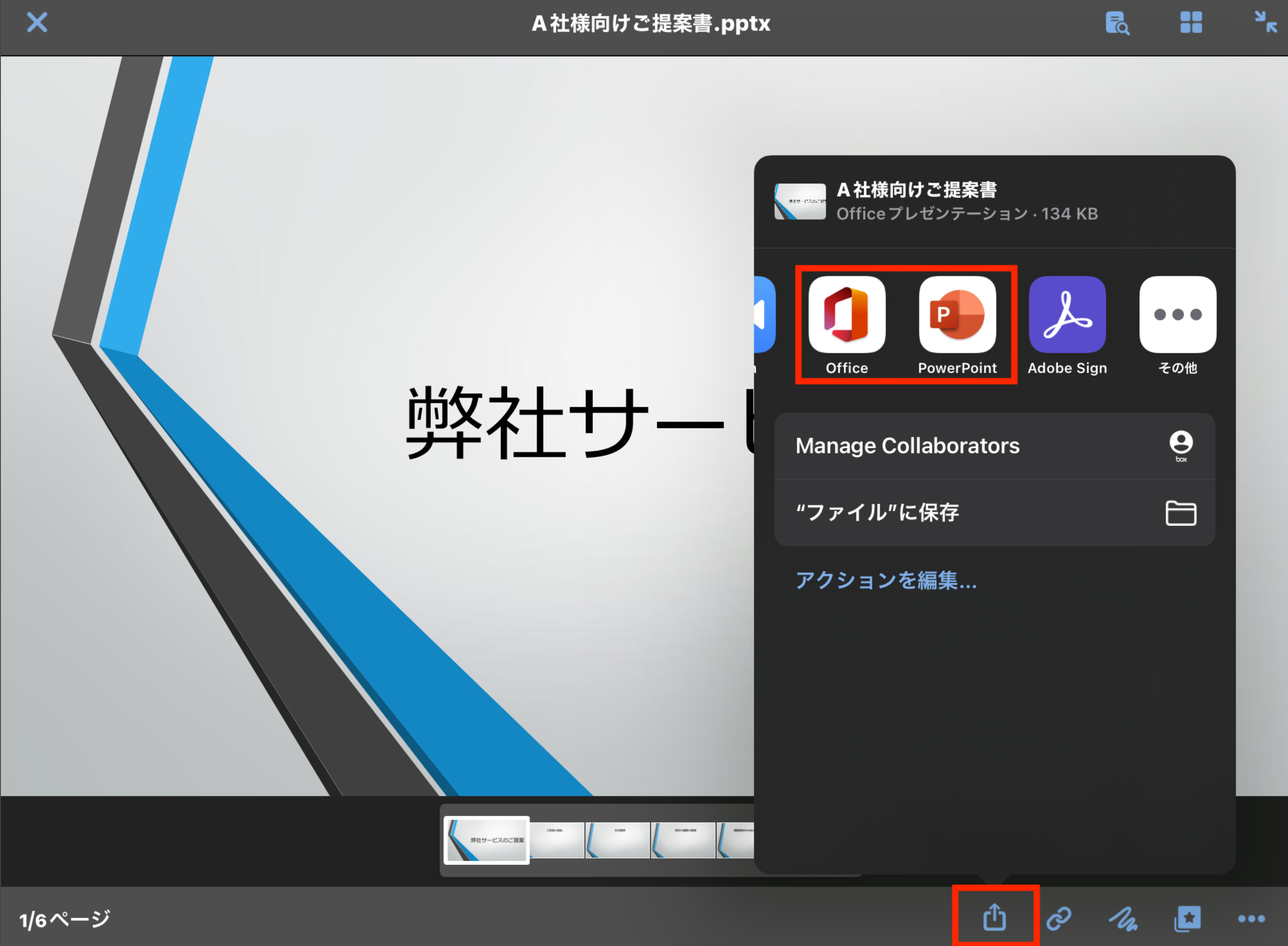Choose Manage Collaborators action
1288x946 pixels.
tap(995, 446)
